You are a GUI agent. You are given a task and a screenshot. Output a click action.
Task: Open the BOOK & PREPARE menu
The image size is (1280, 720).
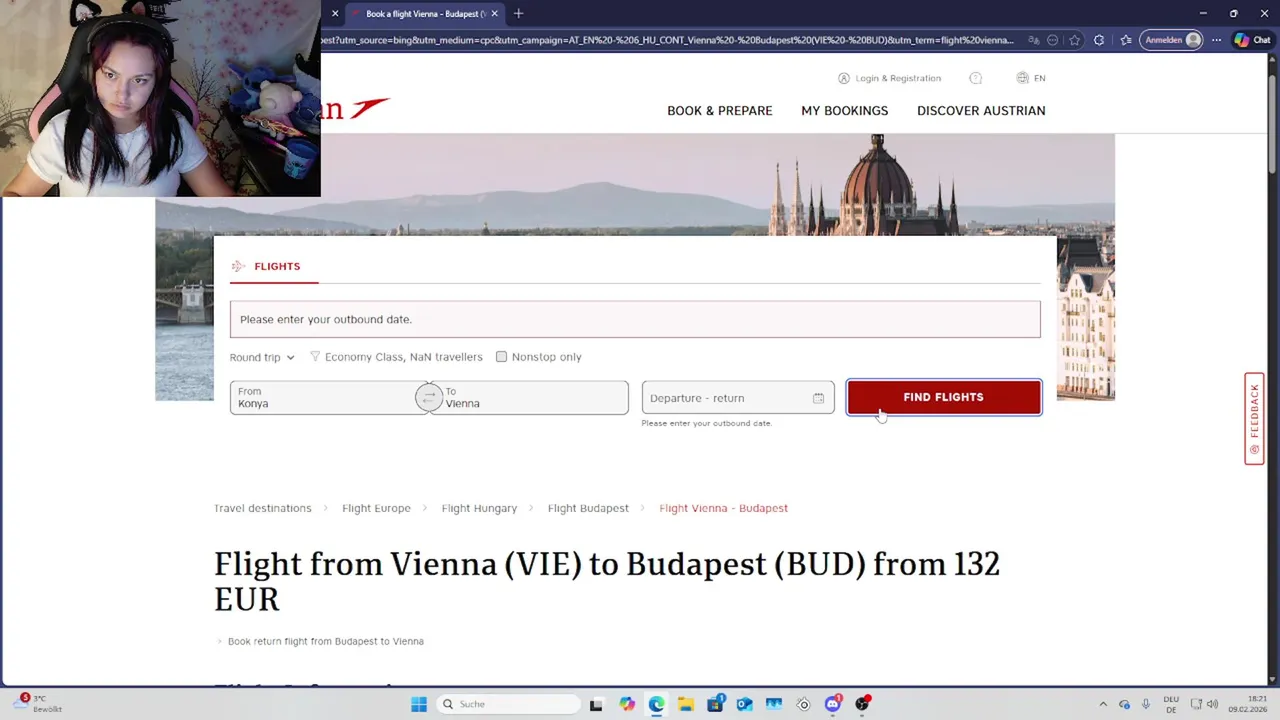tap(719, 111)
